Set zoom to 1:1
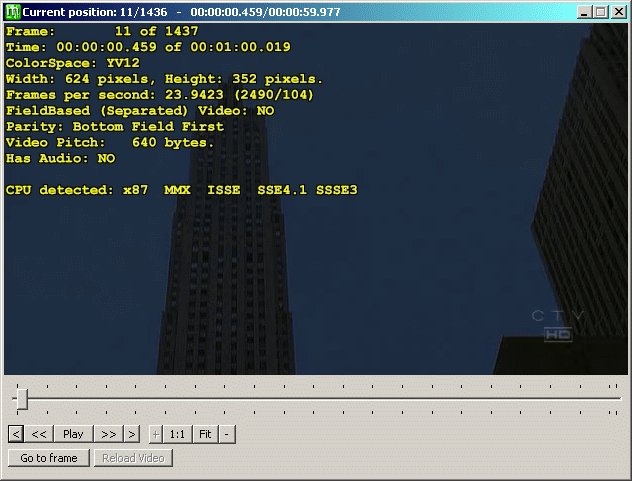 tap(177, 434)
